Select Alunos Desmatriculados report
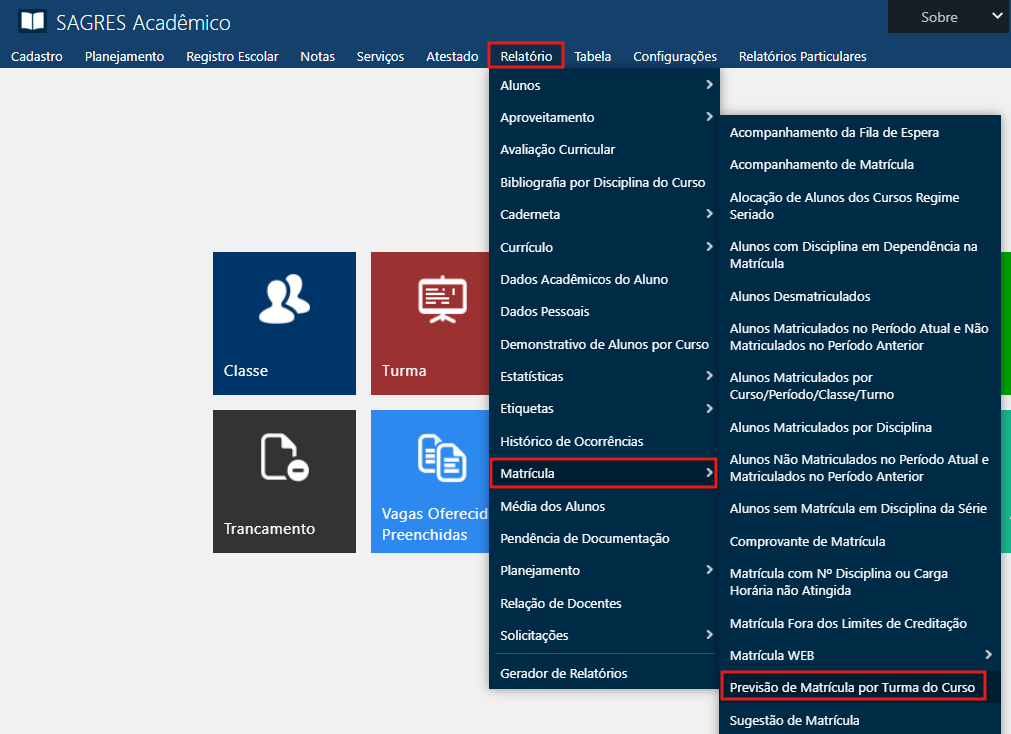This screenshot has height=734, width=1011. [800, 296]
